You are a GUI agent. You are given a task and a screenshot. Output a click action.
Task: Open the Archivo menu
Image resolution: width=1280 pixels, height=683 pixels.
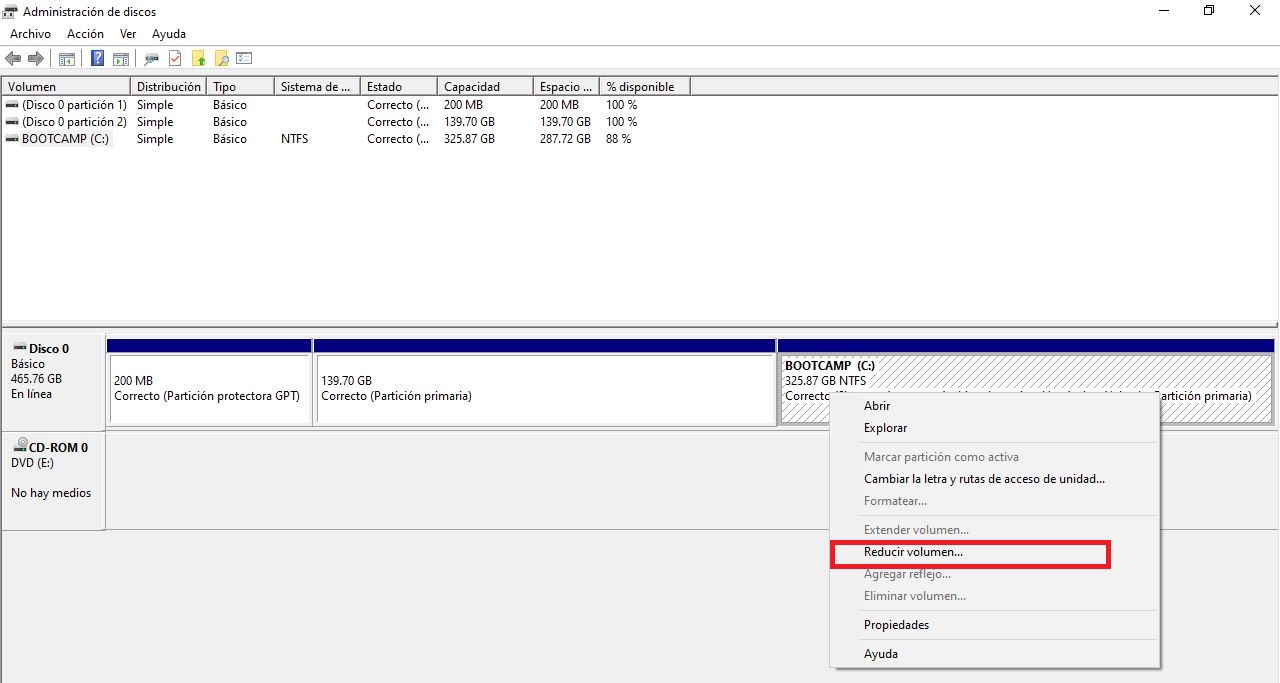[30, 34]
